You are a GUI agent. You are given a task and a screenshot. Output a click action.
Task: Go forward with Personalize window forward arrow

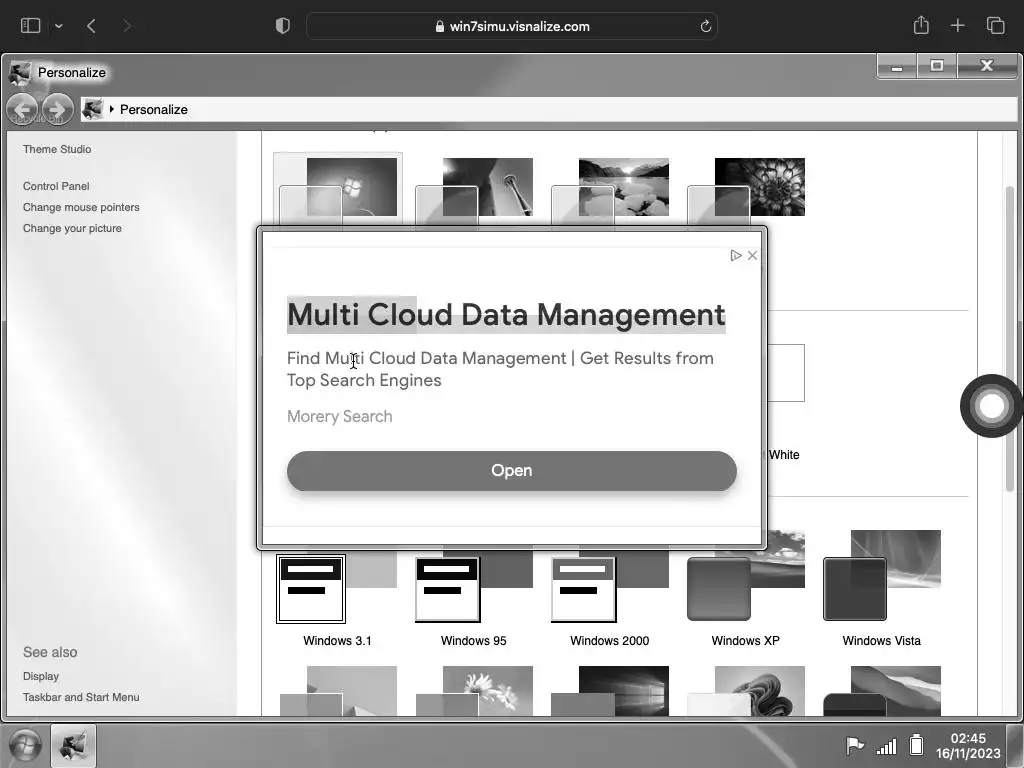coord(57,109)
